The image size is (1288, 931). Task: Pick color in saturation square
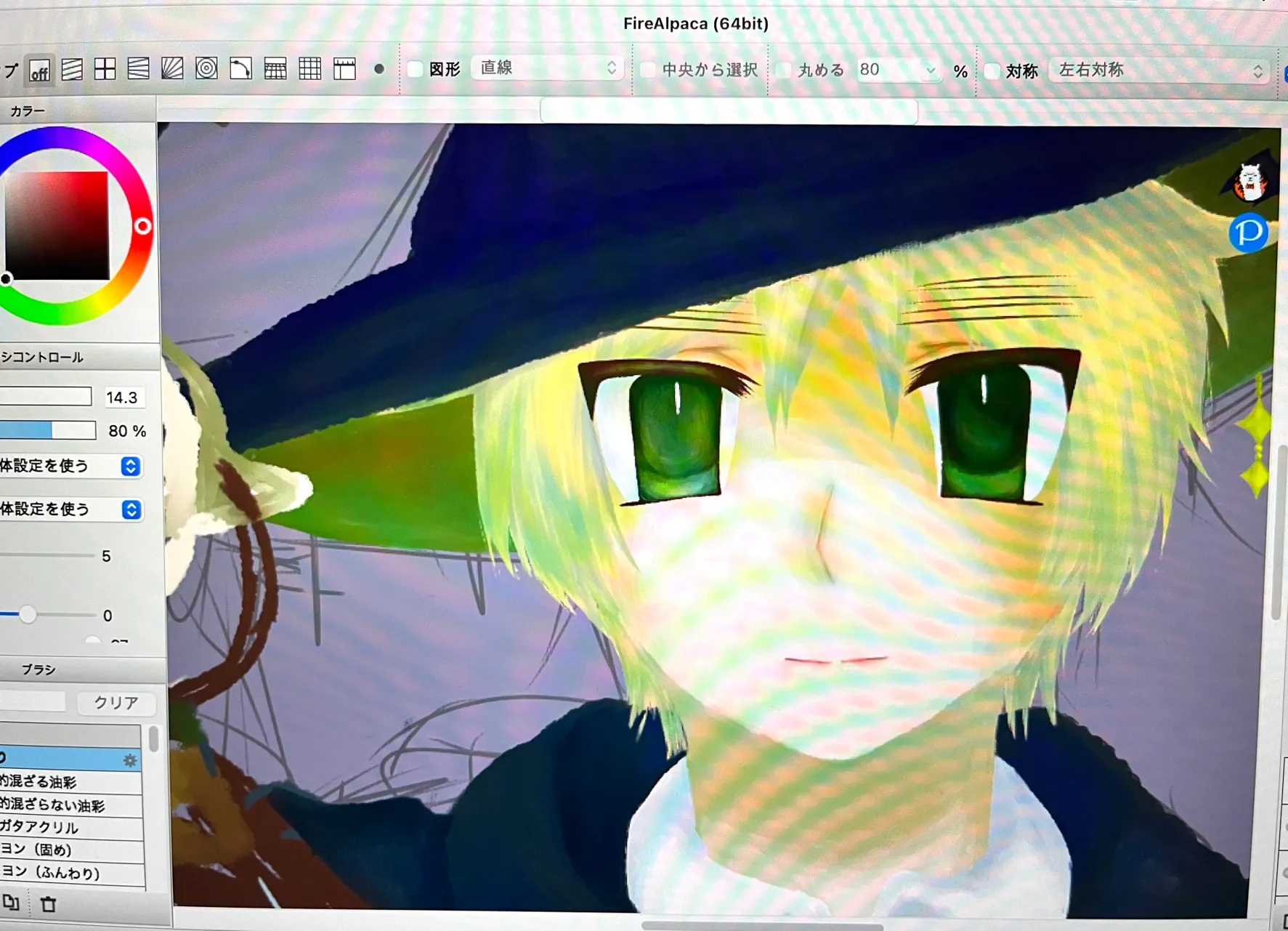coord(57,225)
